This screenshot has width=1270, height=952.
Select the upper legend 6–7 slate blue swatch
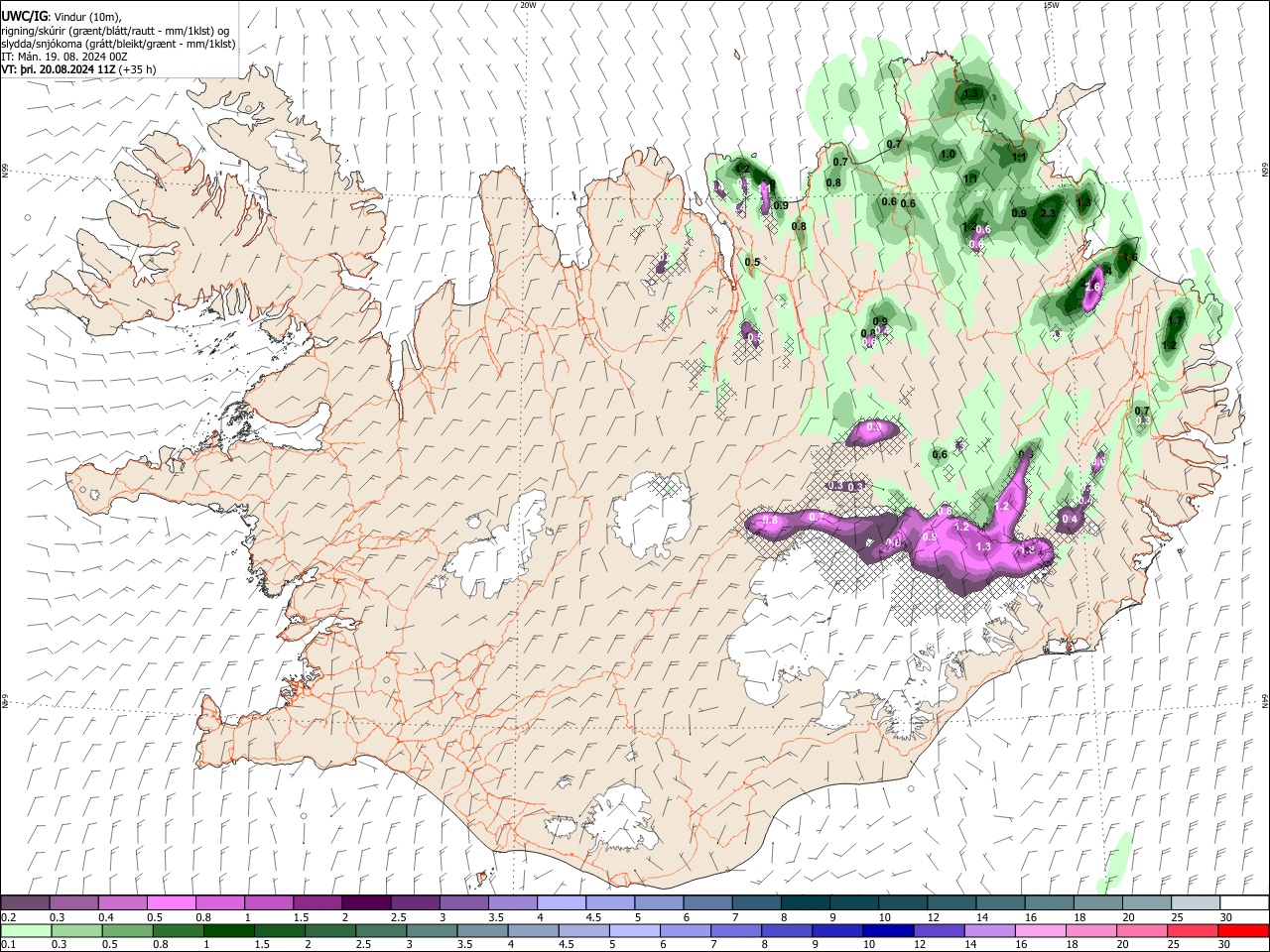pos(708,903)
